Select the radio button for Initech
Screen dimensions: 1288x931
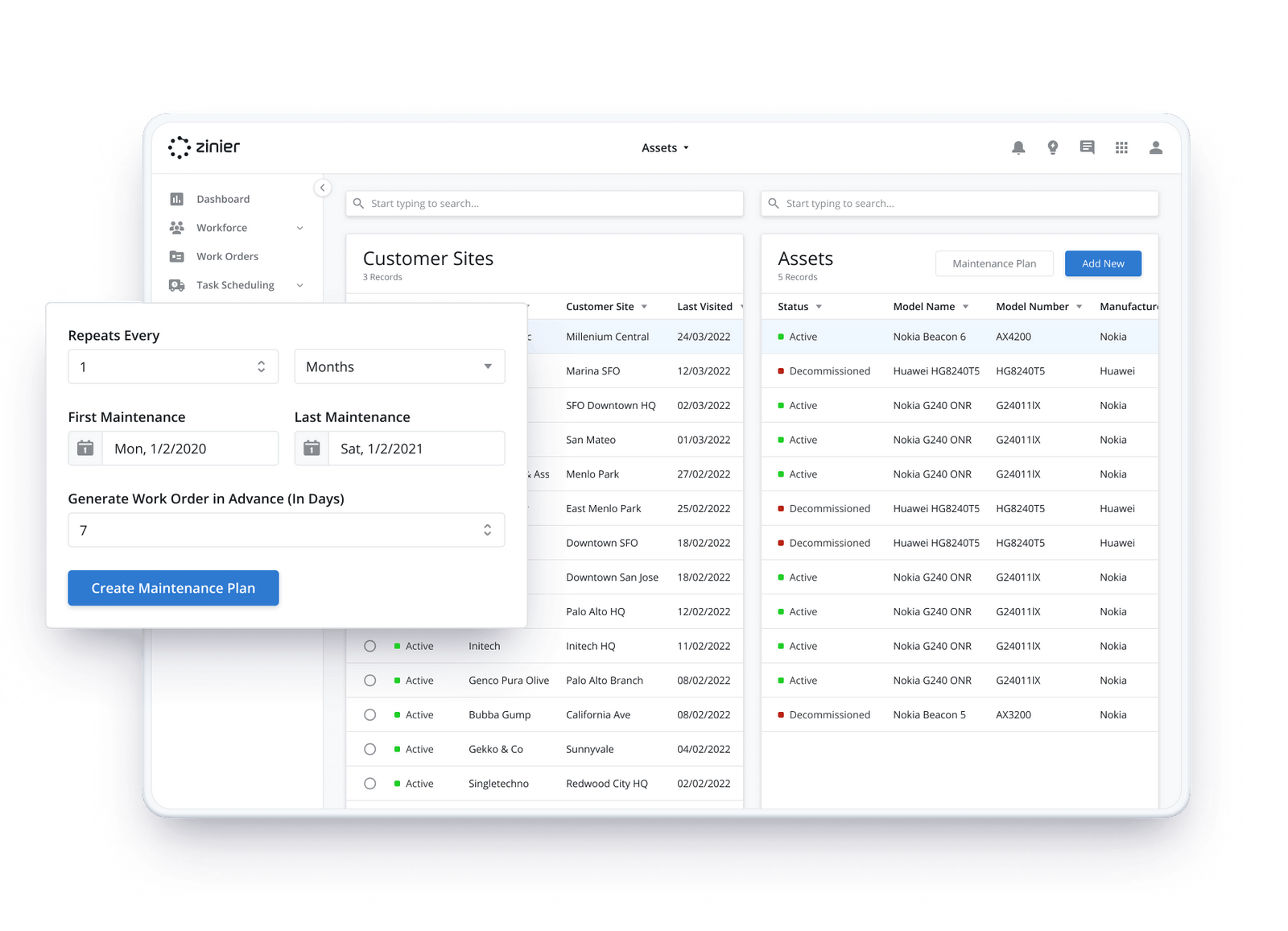[x=370, y=645]
